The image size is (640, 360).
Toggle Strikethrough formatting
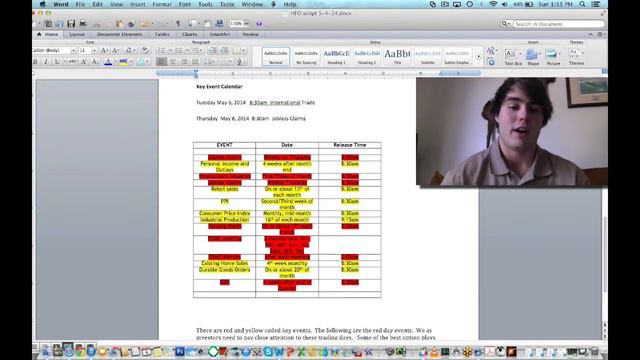tap(72, 62)
